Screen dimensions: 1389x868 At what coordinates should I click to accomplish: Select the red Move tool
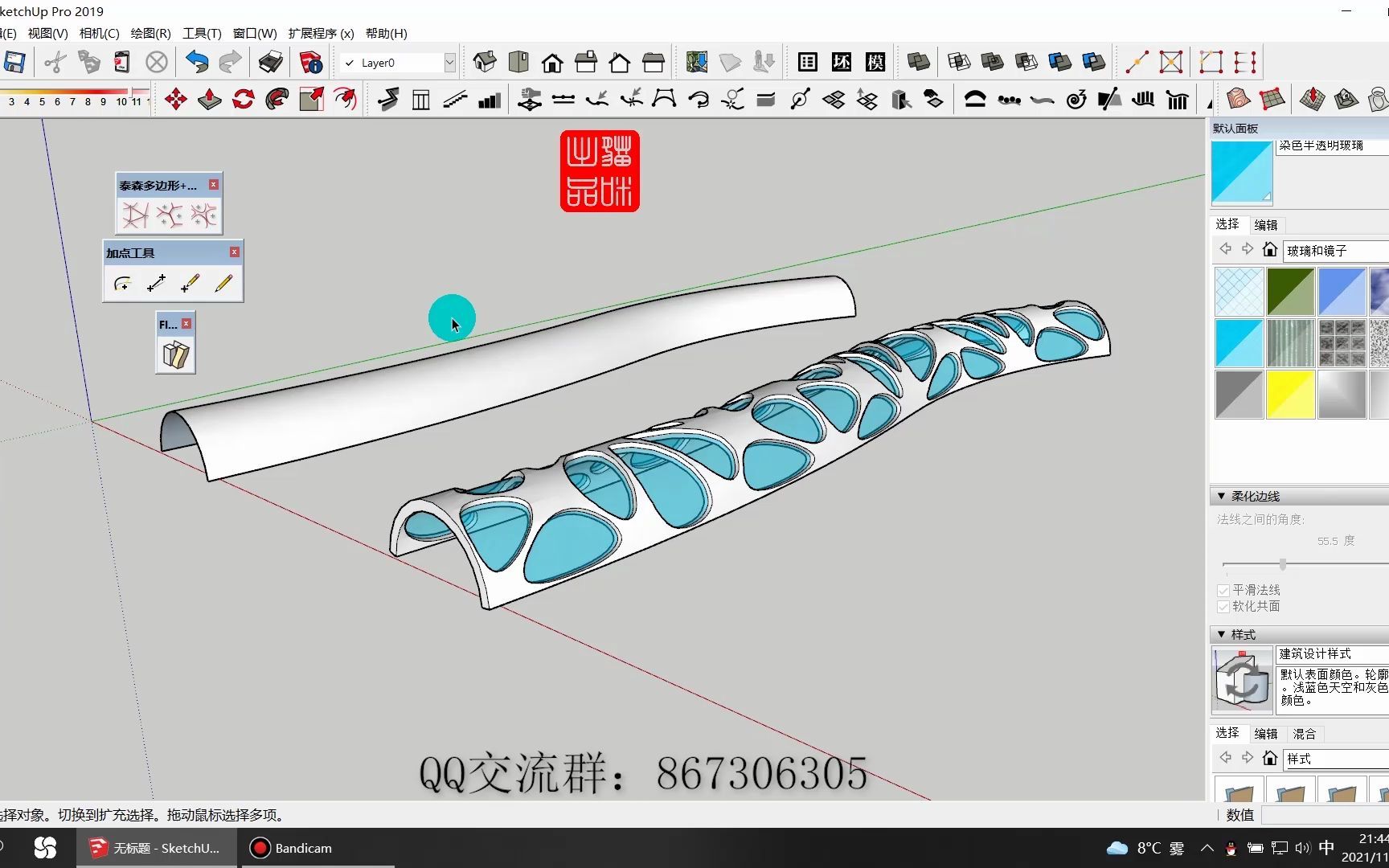pos(175,100)
